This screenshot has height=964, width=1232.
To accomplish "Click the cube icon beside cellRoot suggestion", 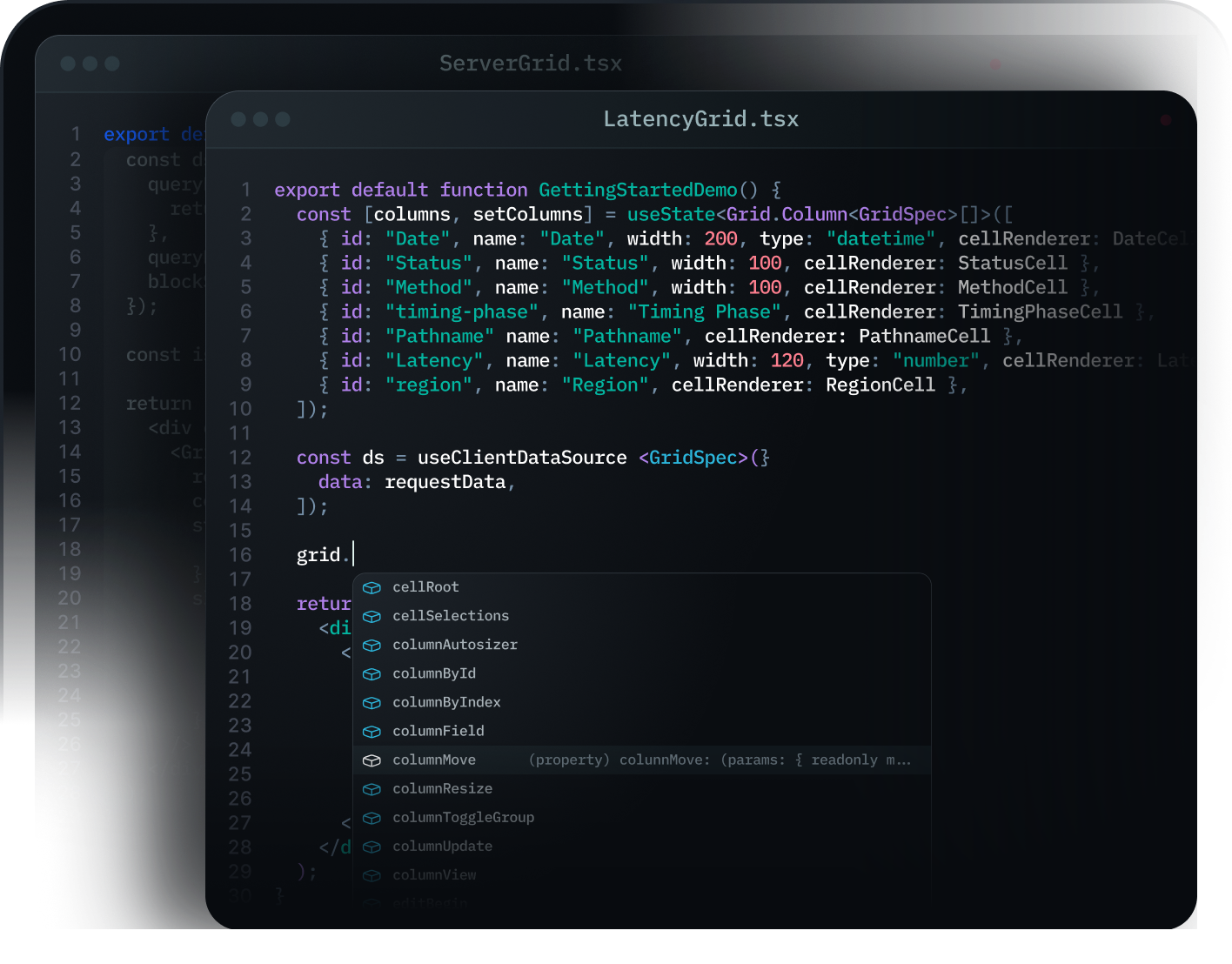I will (372, 588).
